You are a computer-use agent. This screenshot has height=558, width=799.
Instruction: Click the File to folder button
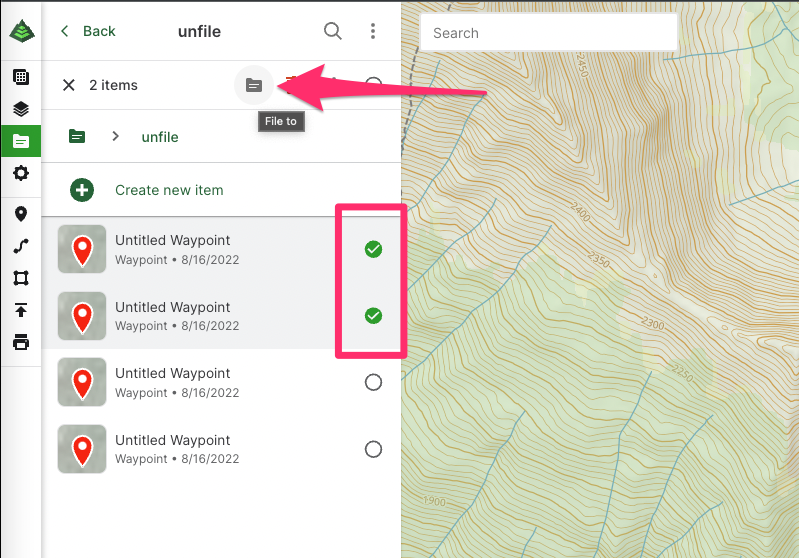[254, 85]
